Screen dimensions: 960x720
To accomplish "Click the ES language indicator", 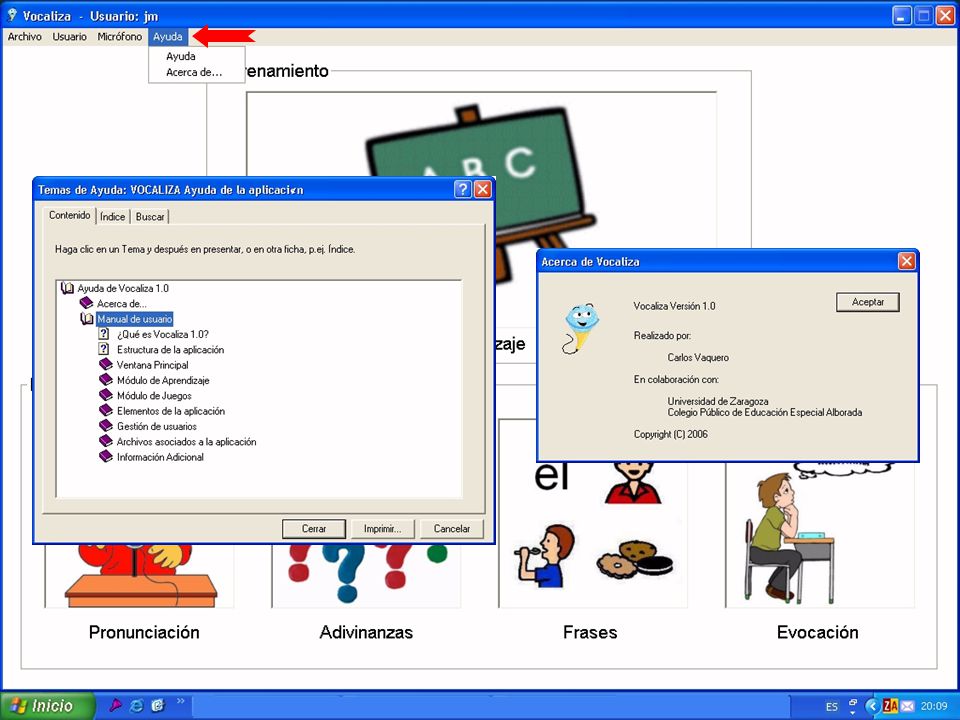I will click(x=831, y=707).
